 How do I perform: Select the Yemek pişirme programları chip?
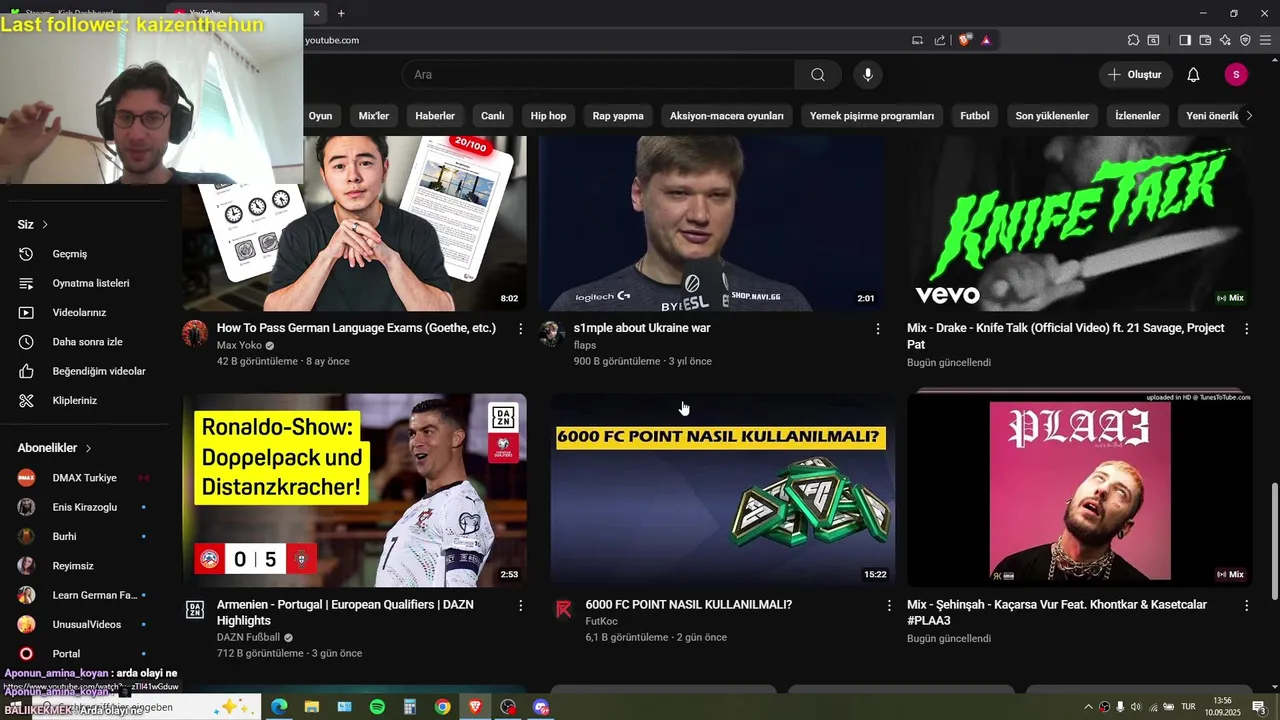coord(872,116)
